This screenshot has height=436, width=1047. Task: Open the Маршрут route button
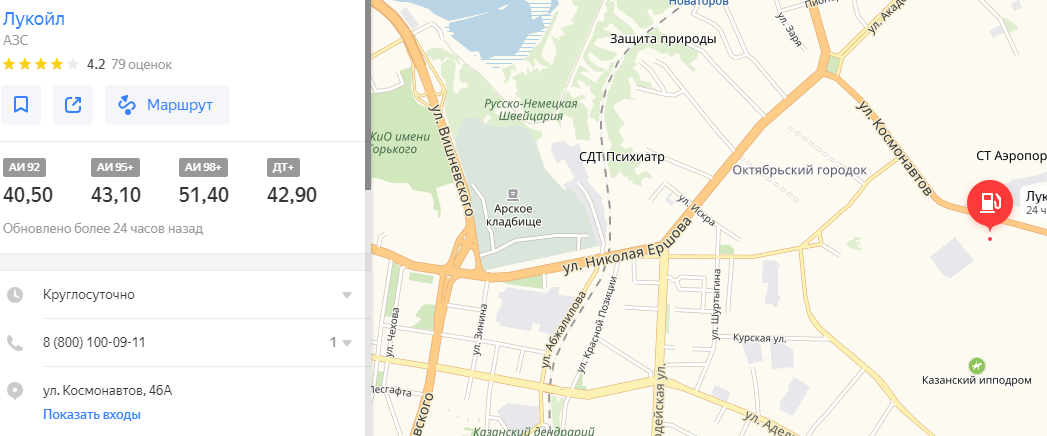167,105
